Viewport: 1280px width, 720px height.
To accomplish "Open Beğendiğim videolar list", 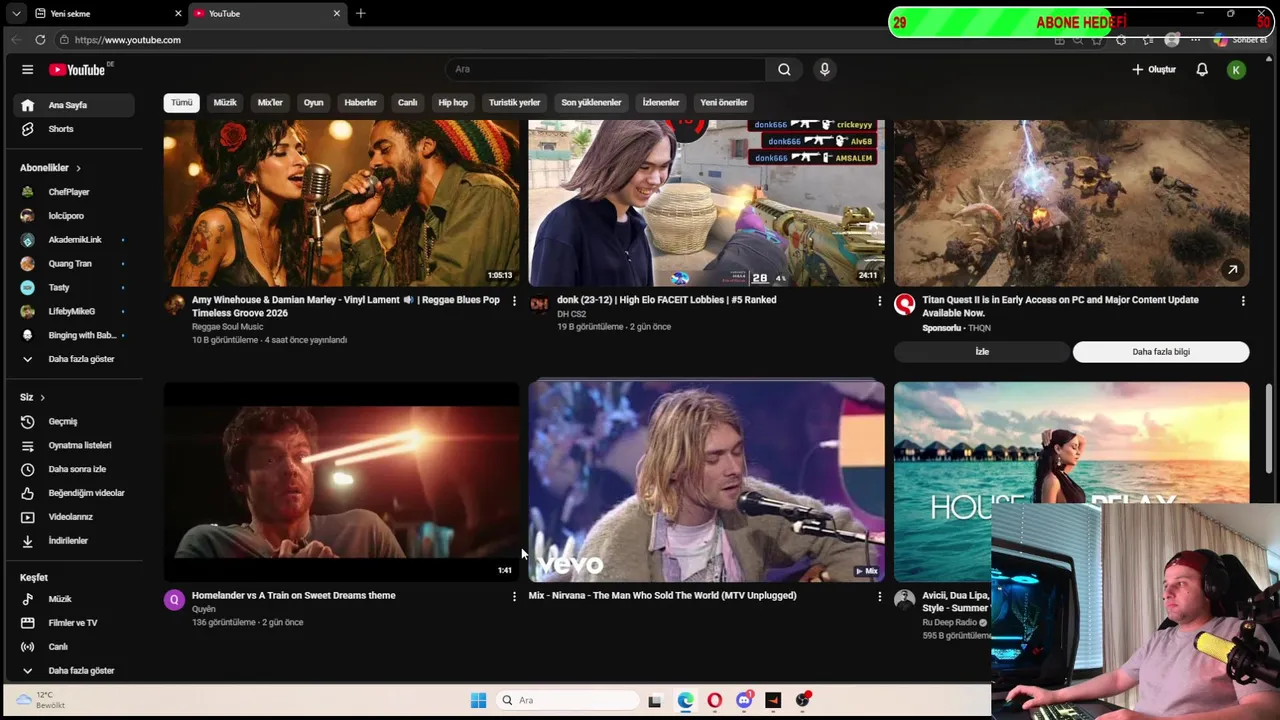I will click(x=75, y=493).
